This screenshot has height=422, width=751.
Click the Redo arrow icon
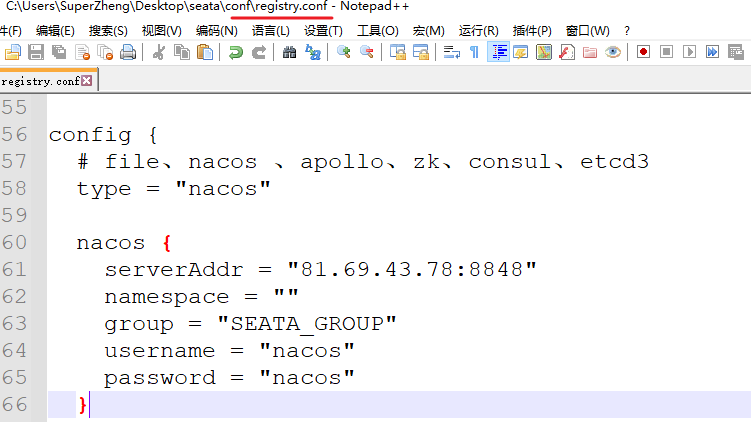pyautogui.click(x=259, y=52)
